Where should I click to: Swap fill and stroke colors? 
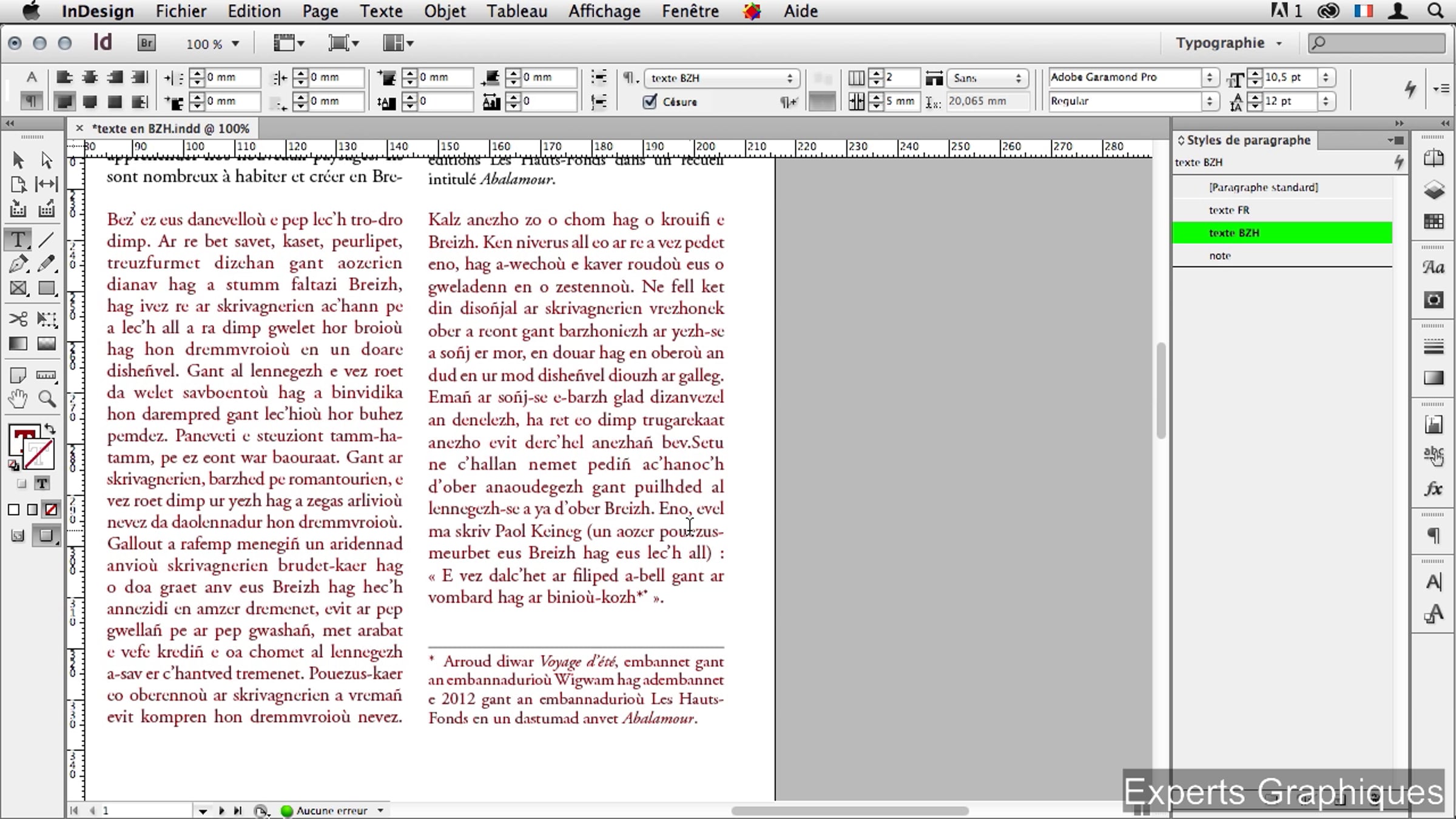click(50, 429)
